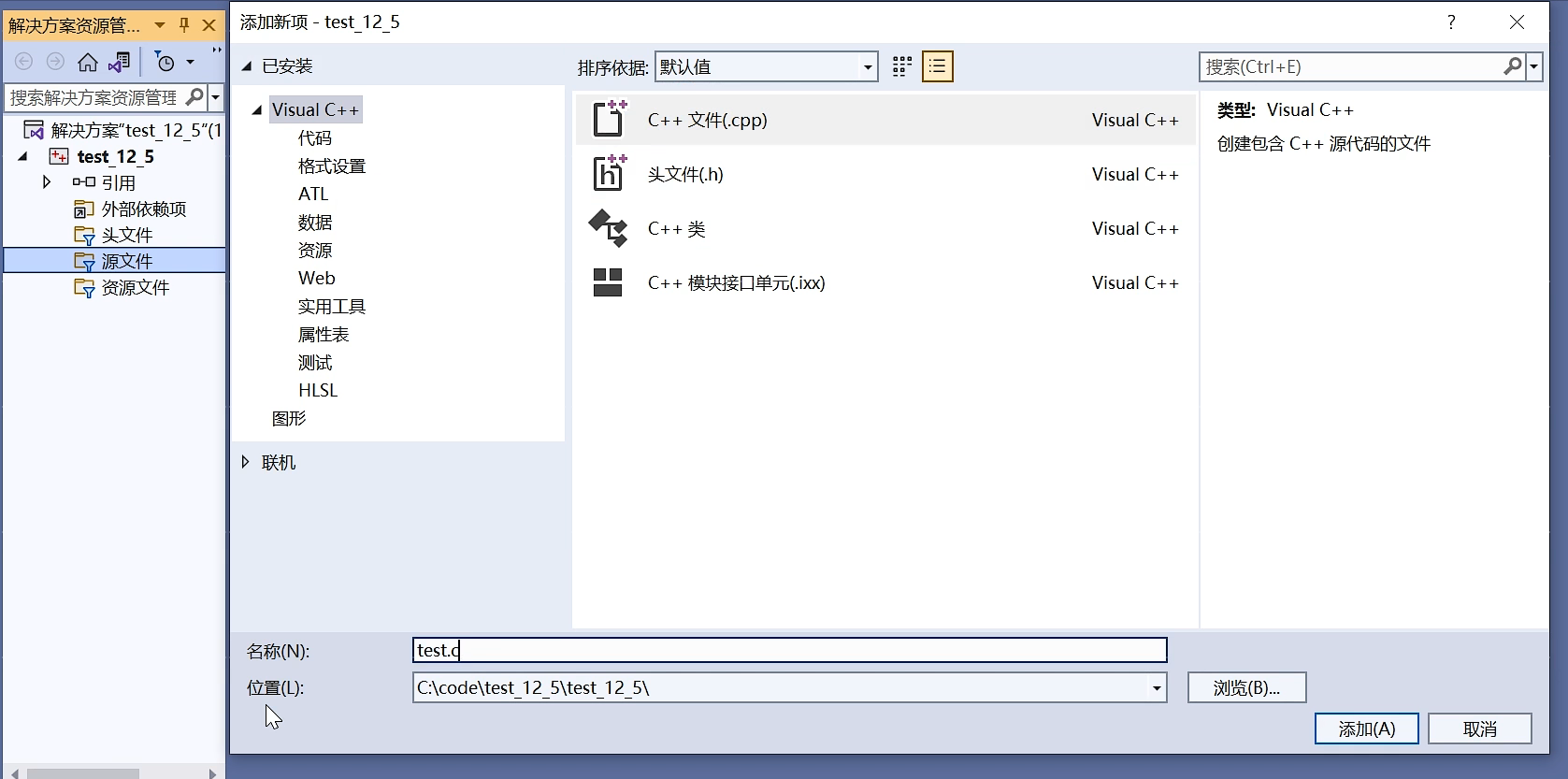This screenshot has width=1568, height=779.
Task: Click the Solution Explorer search magnifier icon
Action: coord(194,96)
